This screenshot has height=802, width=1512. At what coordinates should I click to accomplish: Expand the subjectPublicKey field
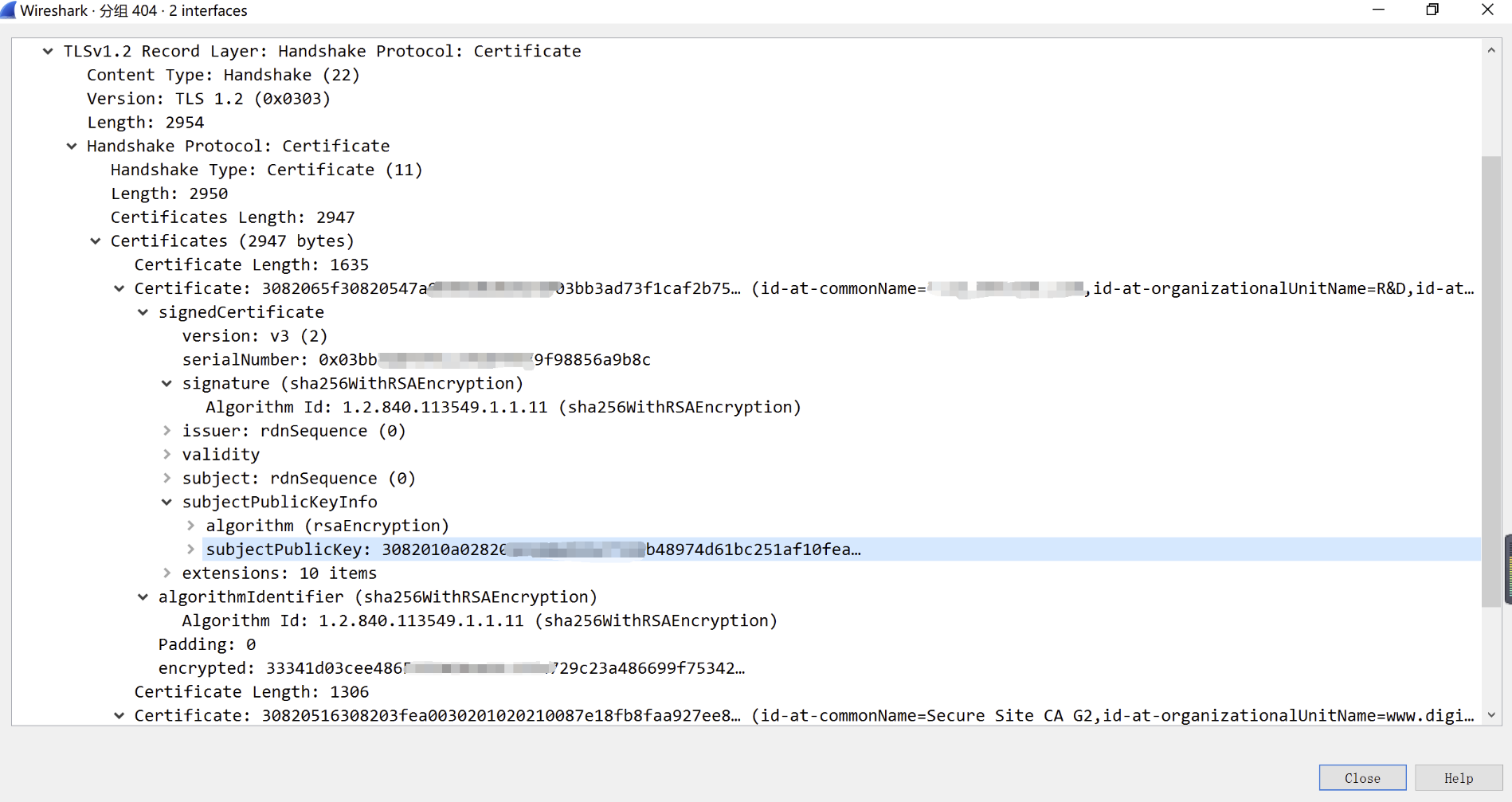point(190,549)
